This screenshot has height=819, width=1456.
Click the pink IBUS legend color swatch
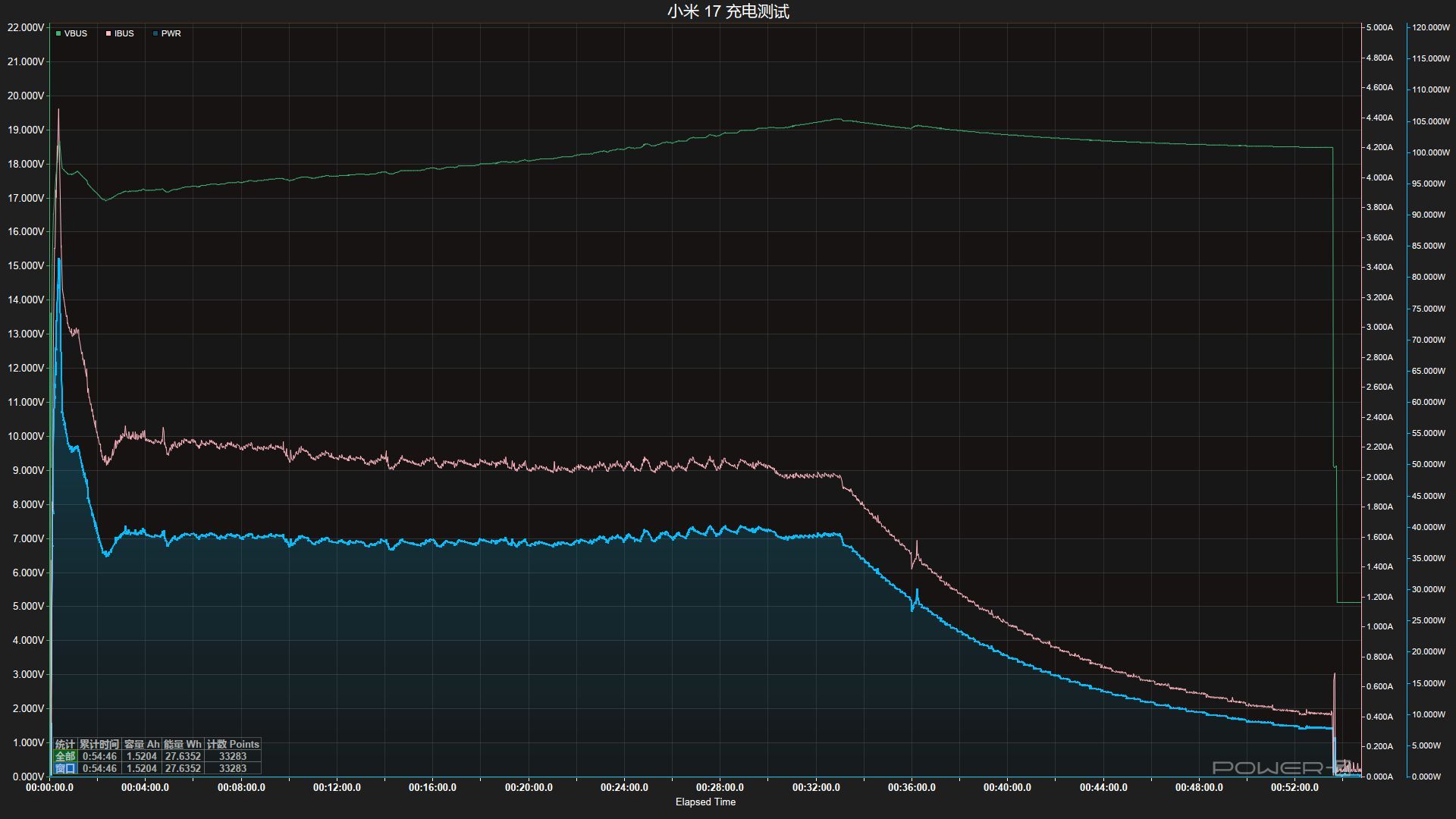click(x=108, y=33)
